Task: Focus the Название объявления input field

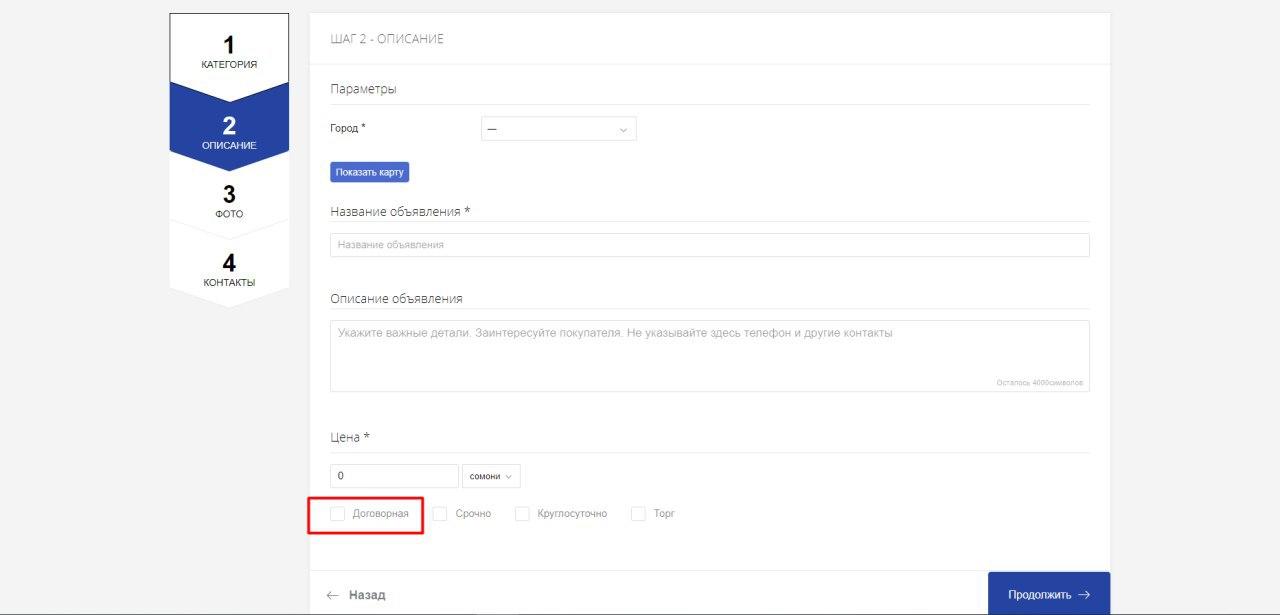Action: (709, 245)
